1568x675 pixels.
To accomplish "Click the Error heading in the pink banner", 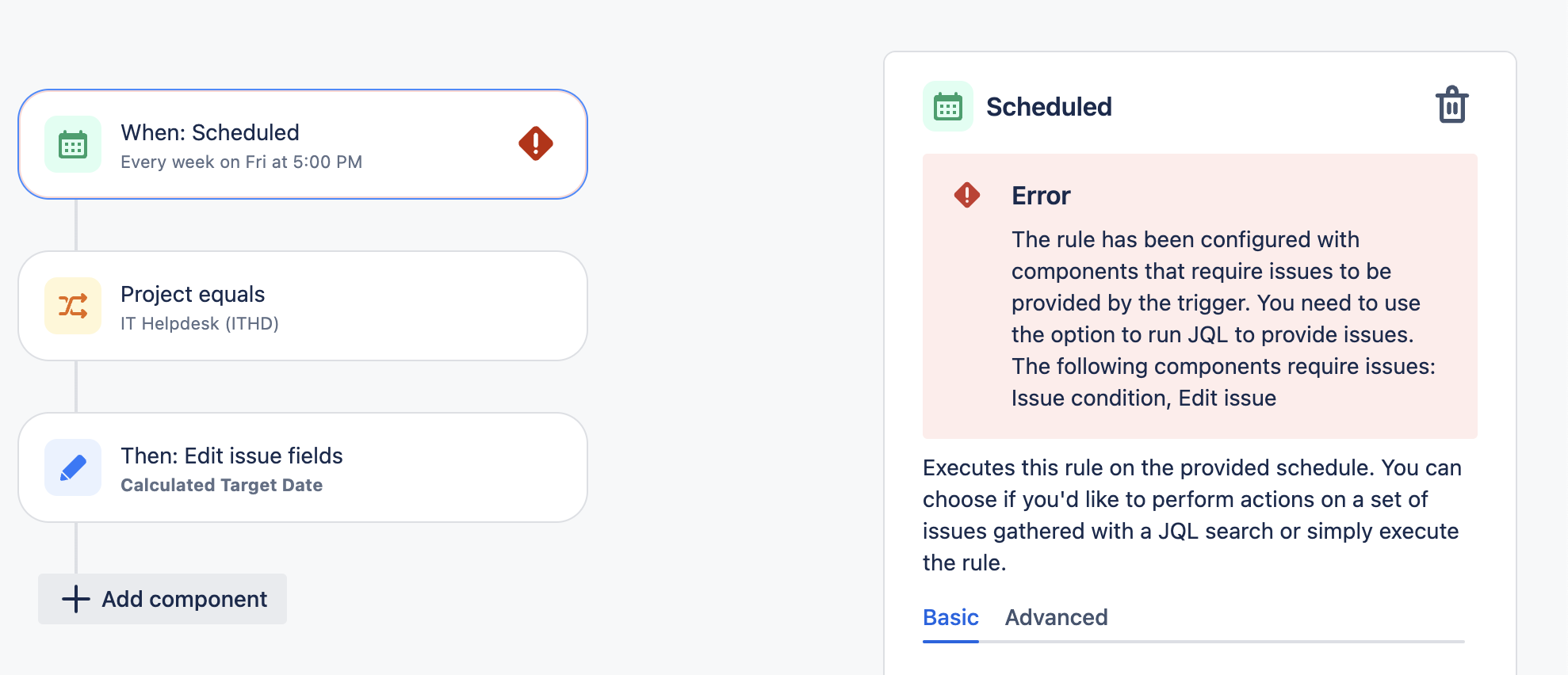I will [1041, 195].
